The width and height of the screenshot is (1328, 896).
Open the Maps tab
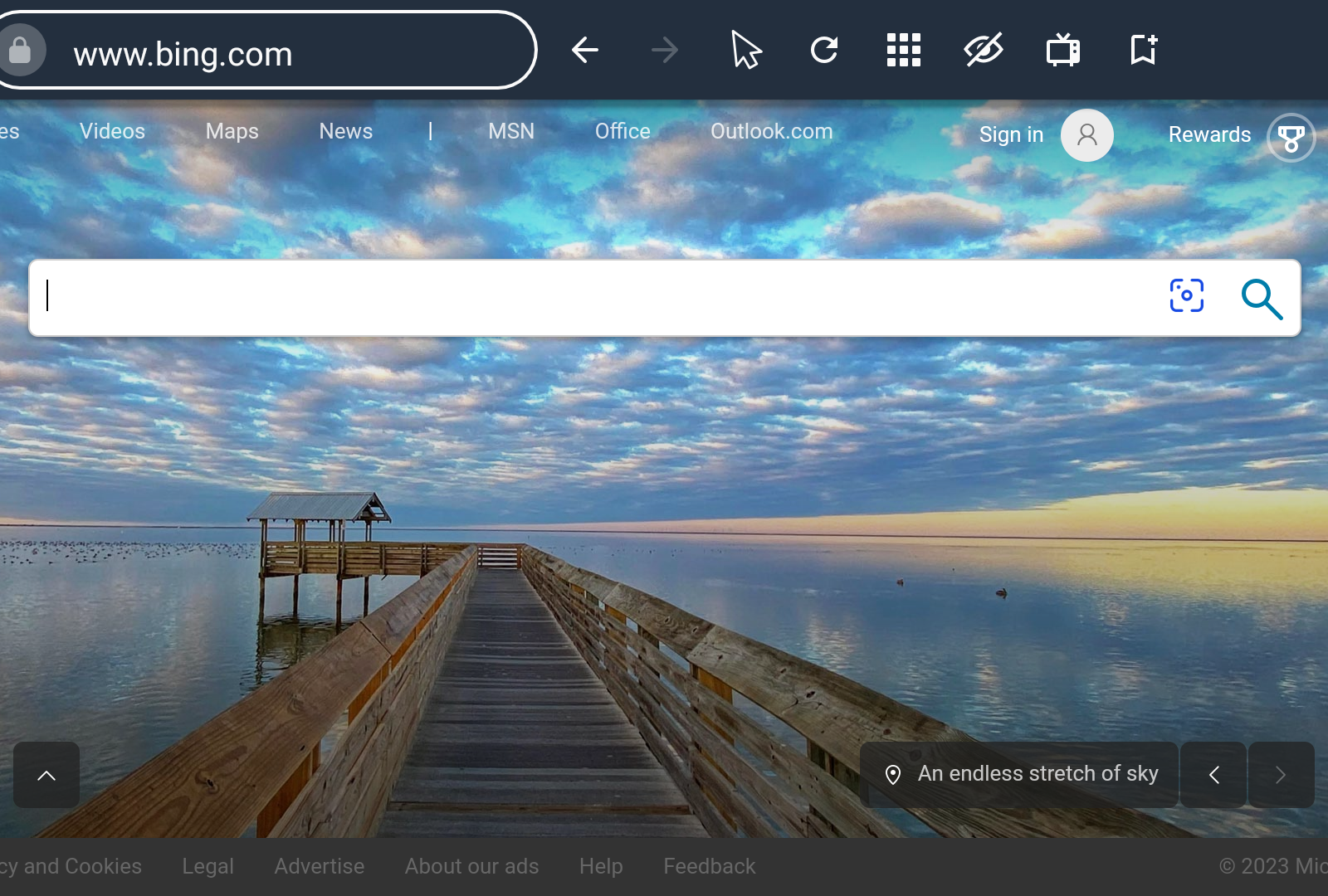232,131
